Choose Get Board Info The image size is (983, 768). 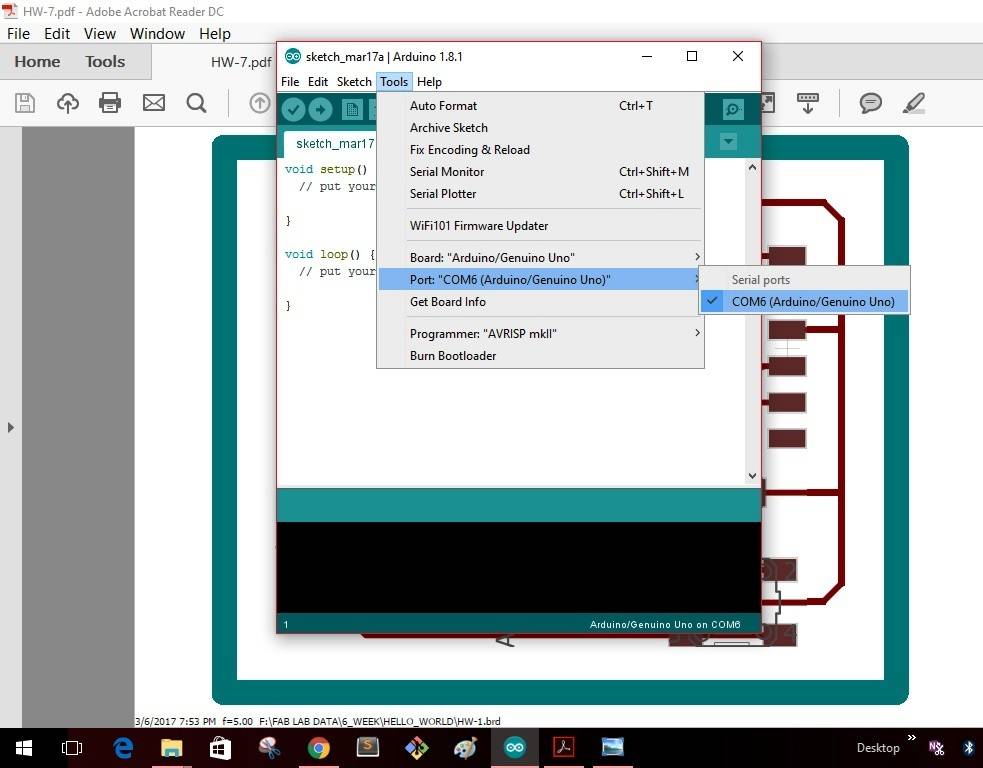540,302
